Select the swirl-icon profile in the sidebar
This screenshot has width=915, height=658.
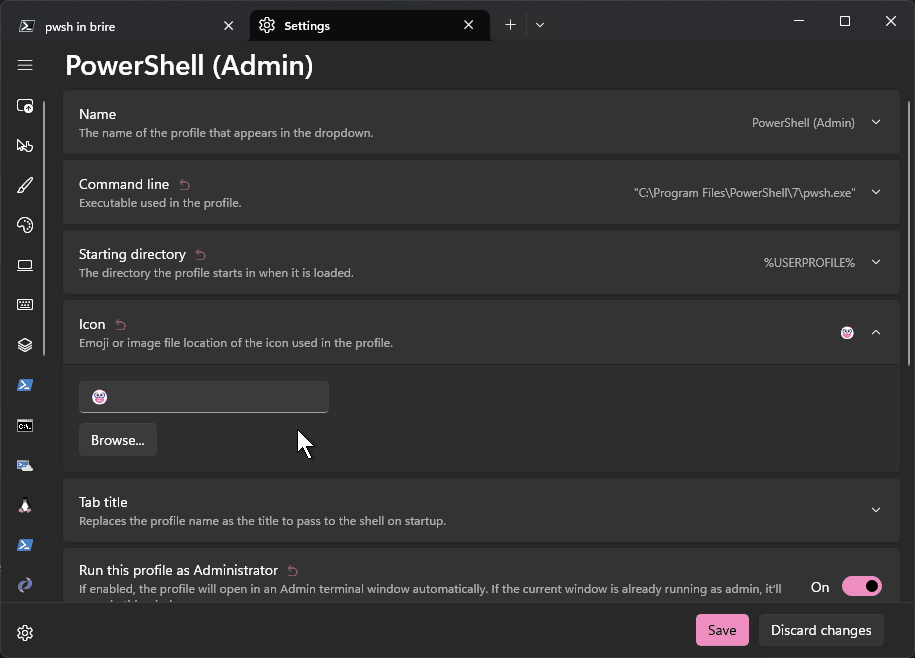pos(25,584)
